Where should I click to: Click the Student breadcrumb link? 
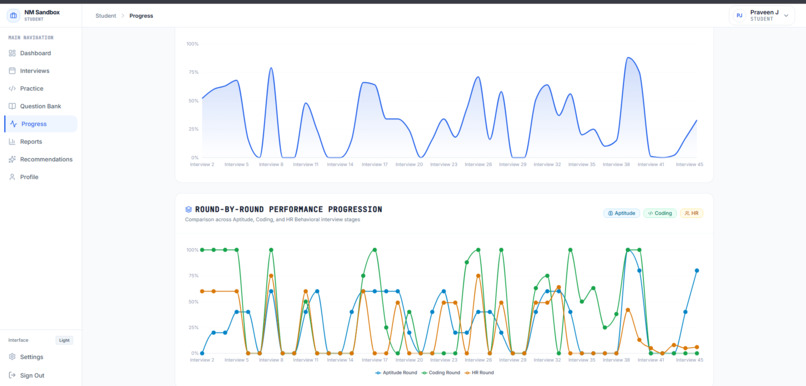tap(105, 16)
